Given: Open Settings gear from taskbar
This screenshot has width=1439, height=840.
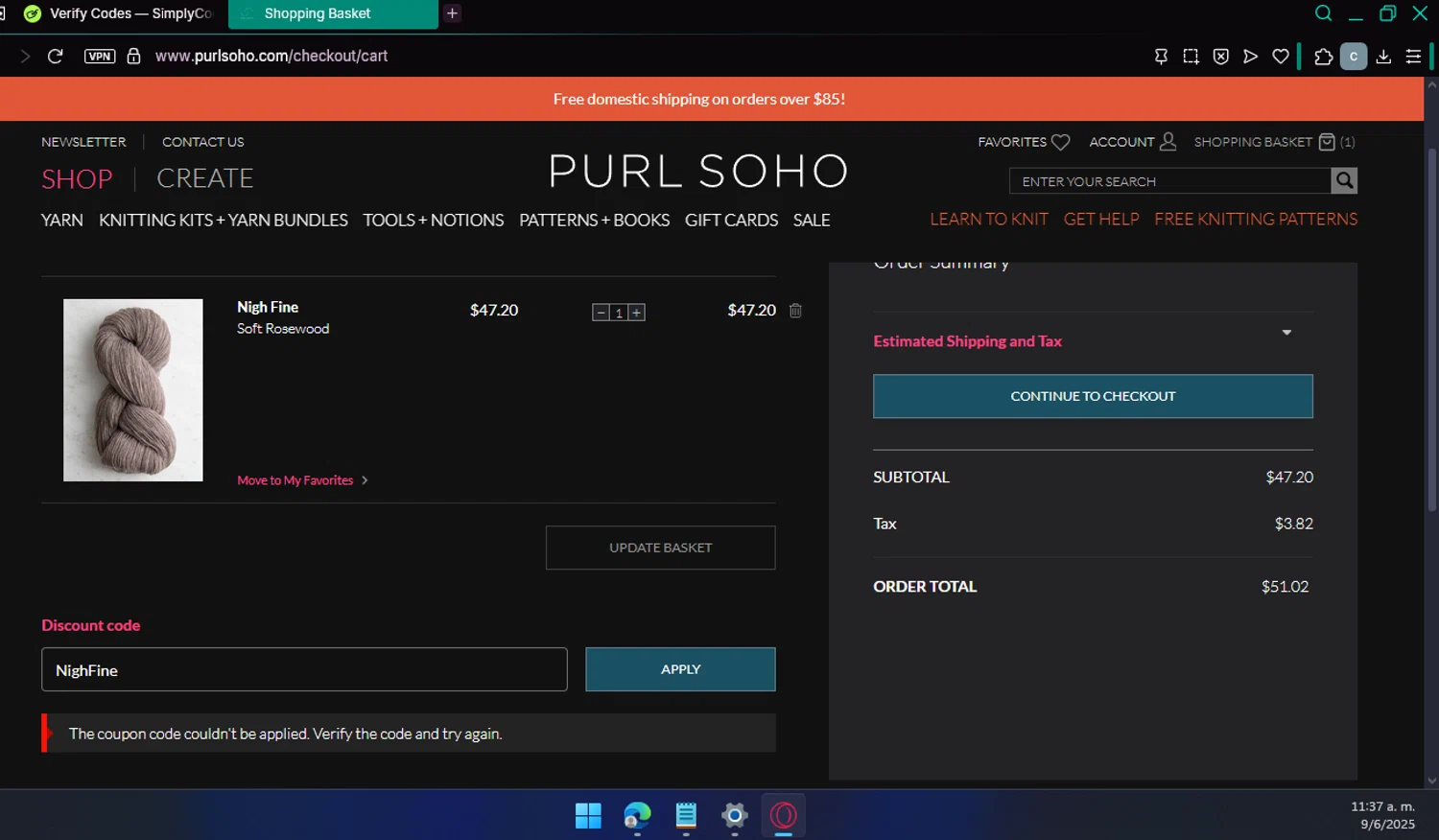Looking at the screenshot, I should (735, 816).
